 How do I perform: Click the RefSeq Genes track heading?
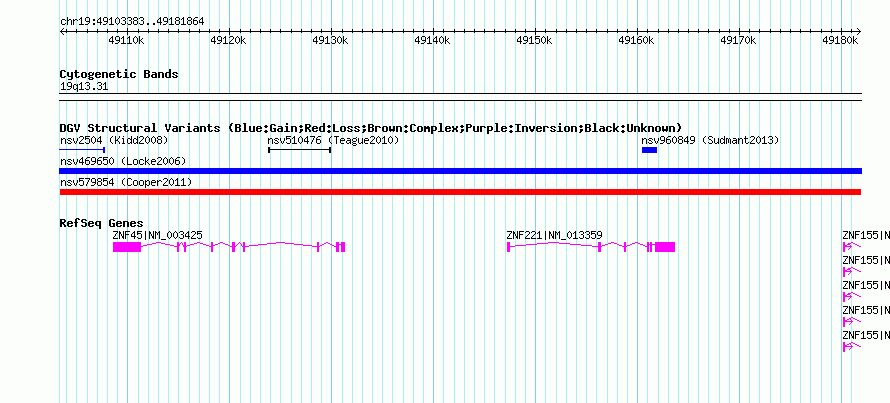coord(102,223)
